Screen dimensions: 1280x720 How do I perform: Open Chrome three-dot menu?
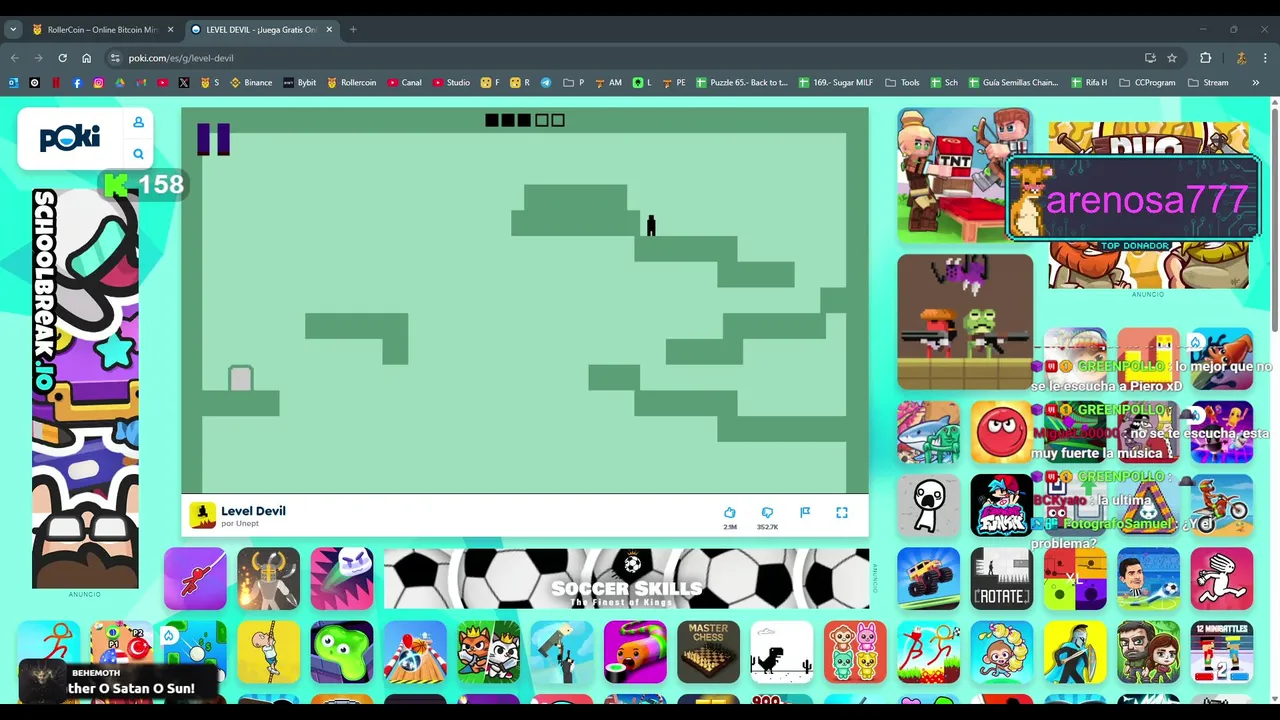[1265, 58]
